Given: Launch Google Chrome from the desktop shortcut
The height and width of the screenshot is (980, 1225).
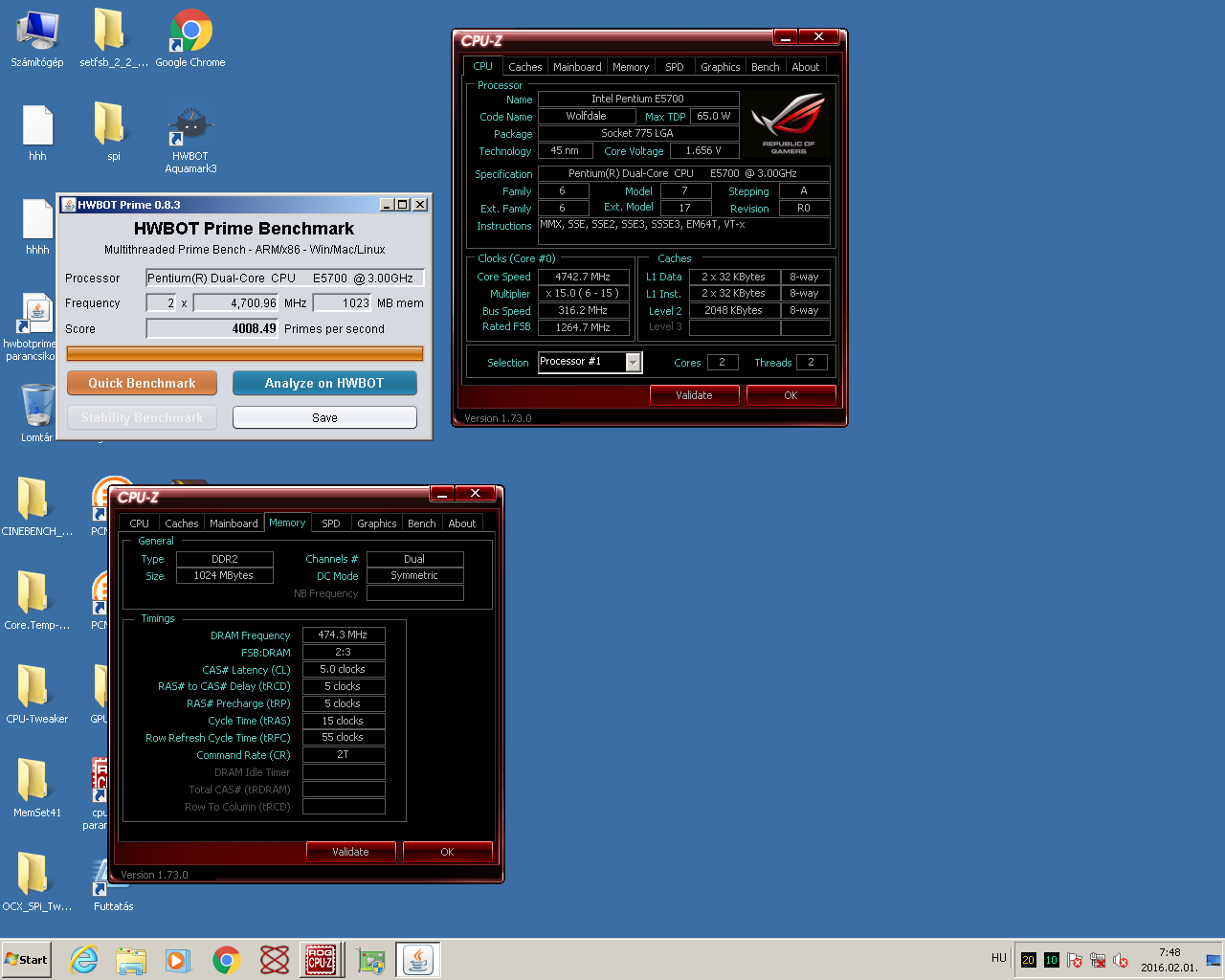Looking at the screenshot, I should pyautogui.click(x=190, y=38).
